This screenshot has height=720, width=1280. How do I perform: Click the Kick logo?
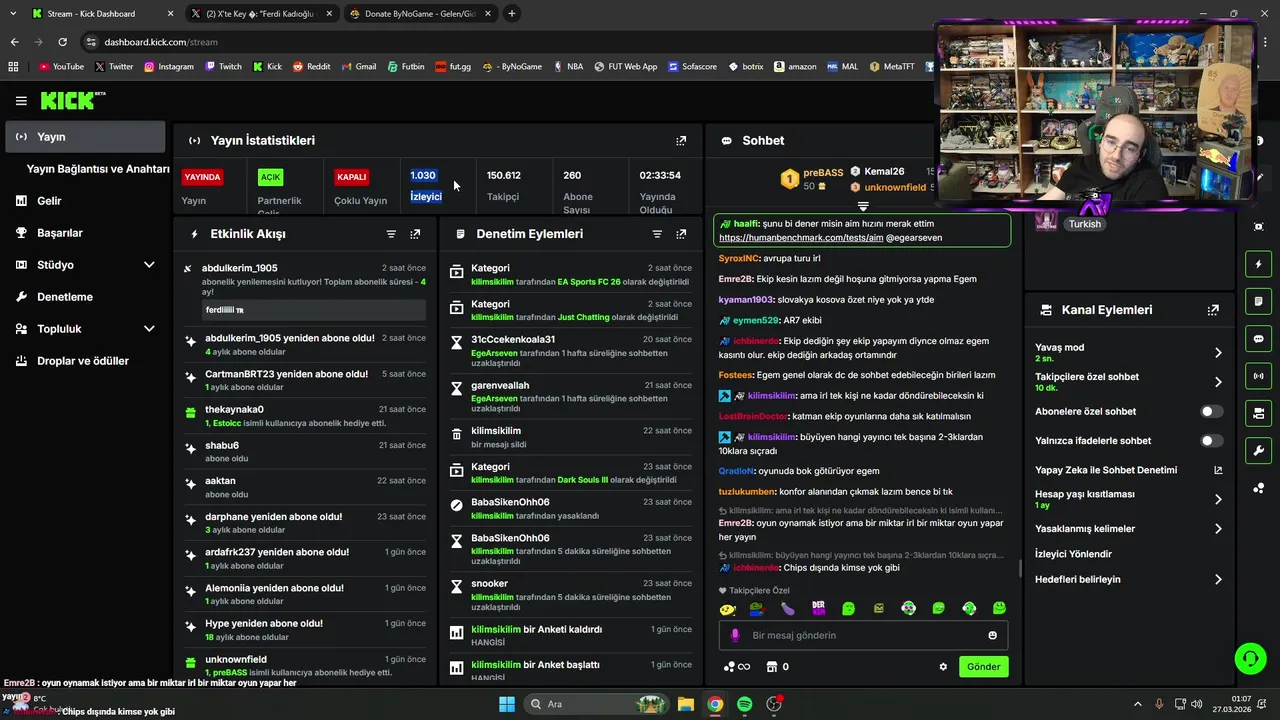(x=72, y=100)
